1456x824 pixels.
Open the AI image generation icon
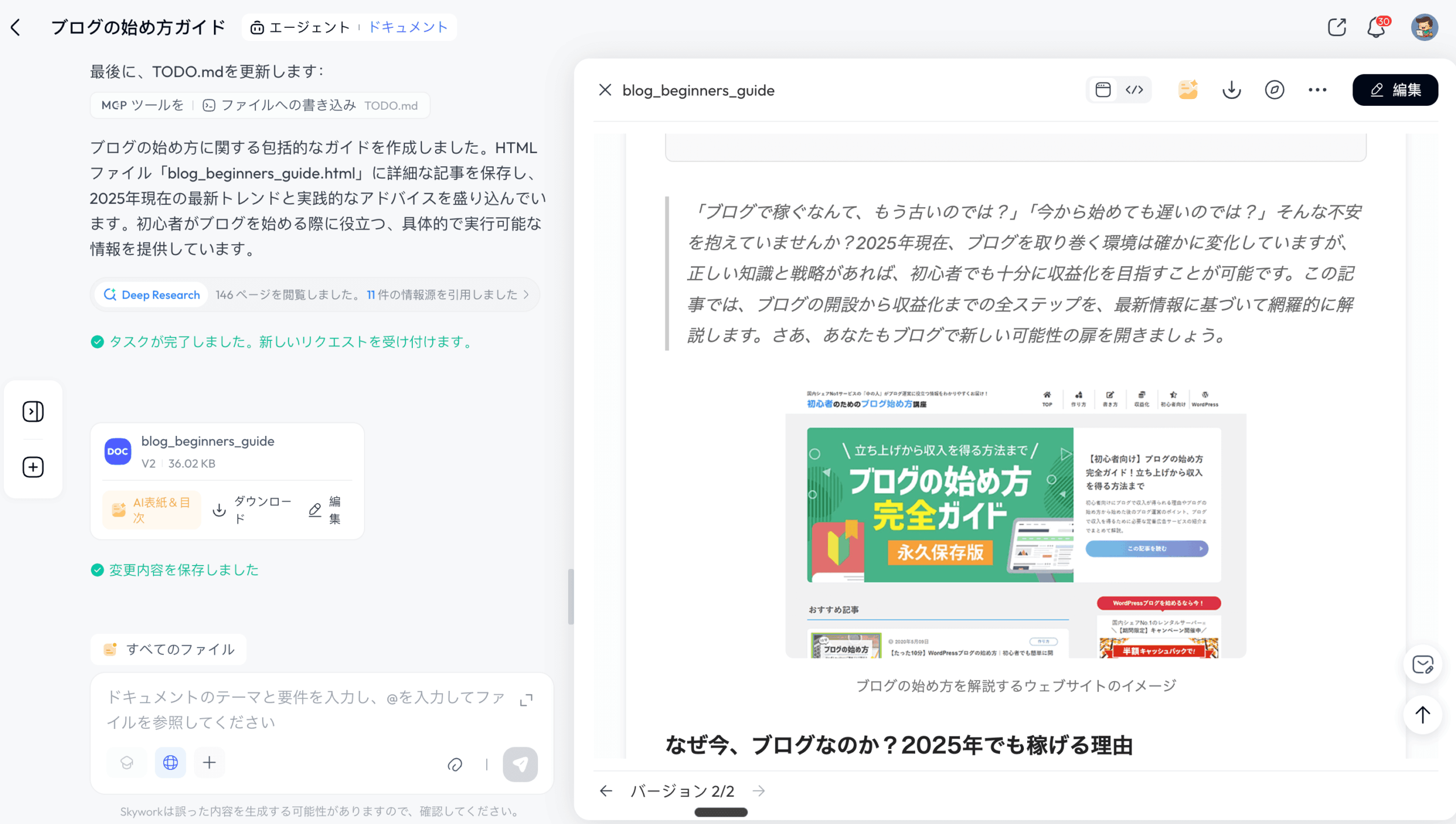1189,89
